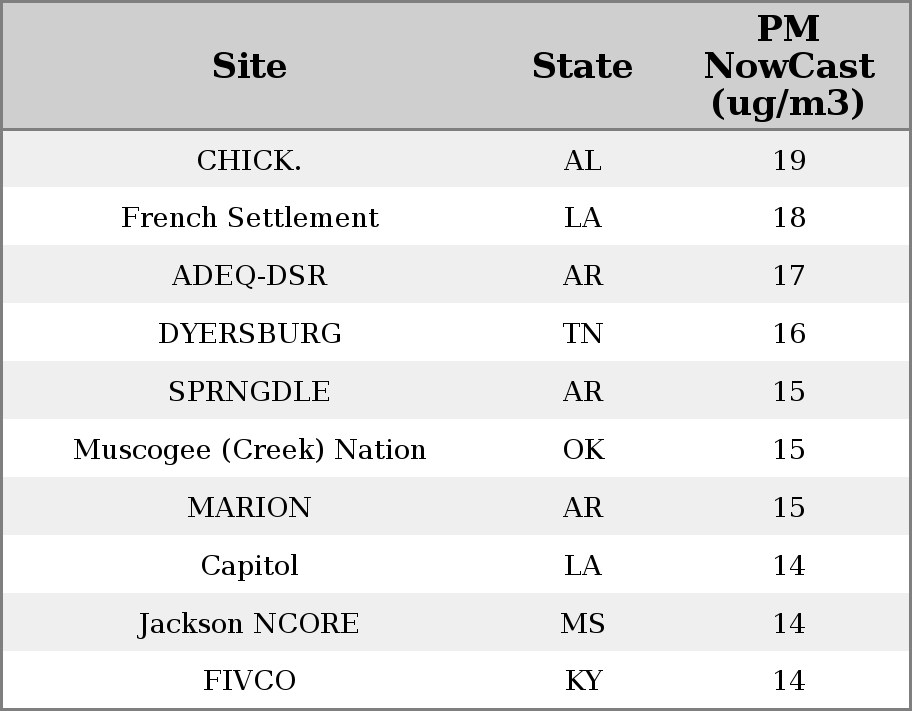The width and height of the screenshot is (912, 711).
Task: Click the SPRNGDLE site name
Action: click(x=249, y=391)
